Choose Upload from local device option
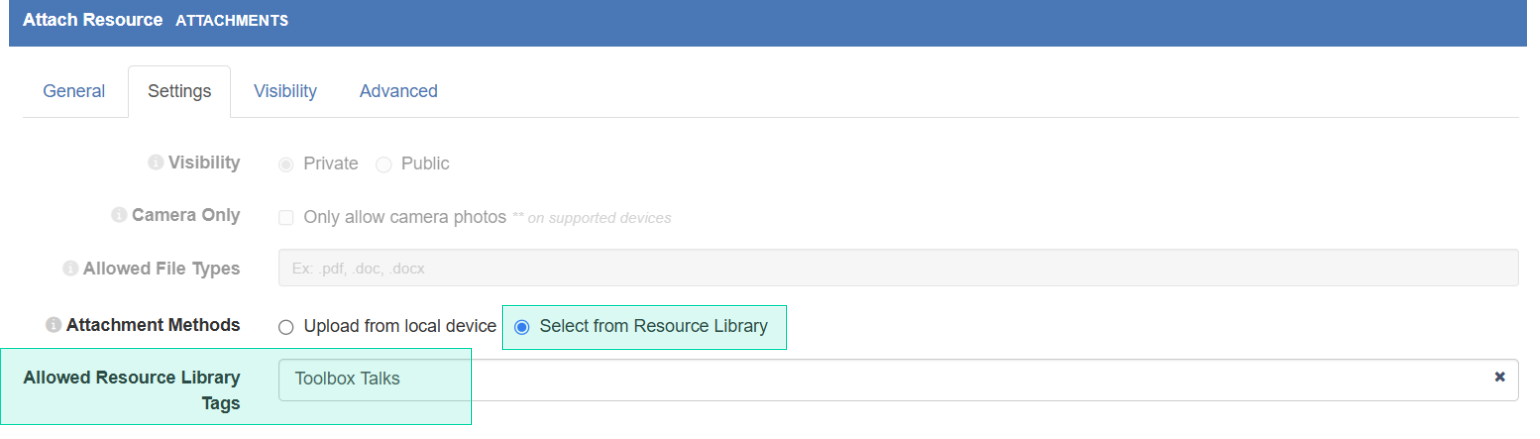The height and width of the screenshot is (439, 1540). [286, 327]
